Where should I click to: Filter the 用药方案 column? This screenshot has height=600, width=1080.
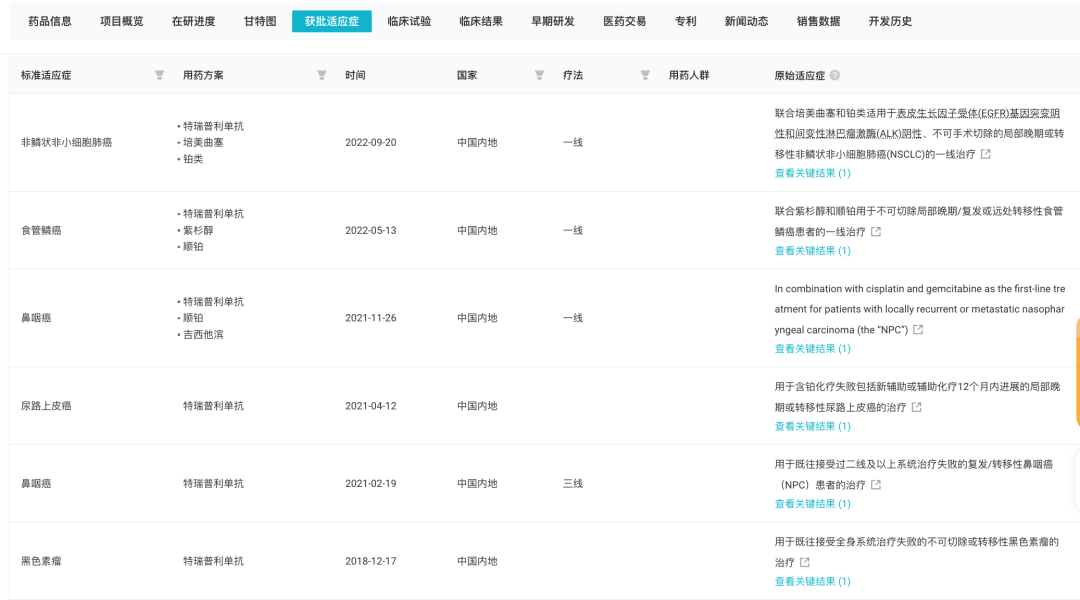(322, 75)
